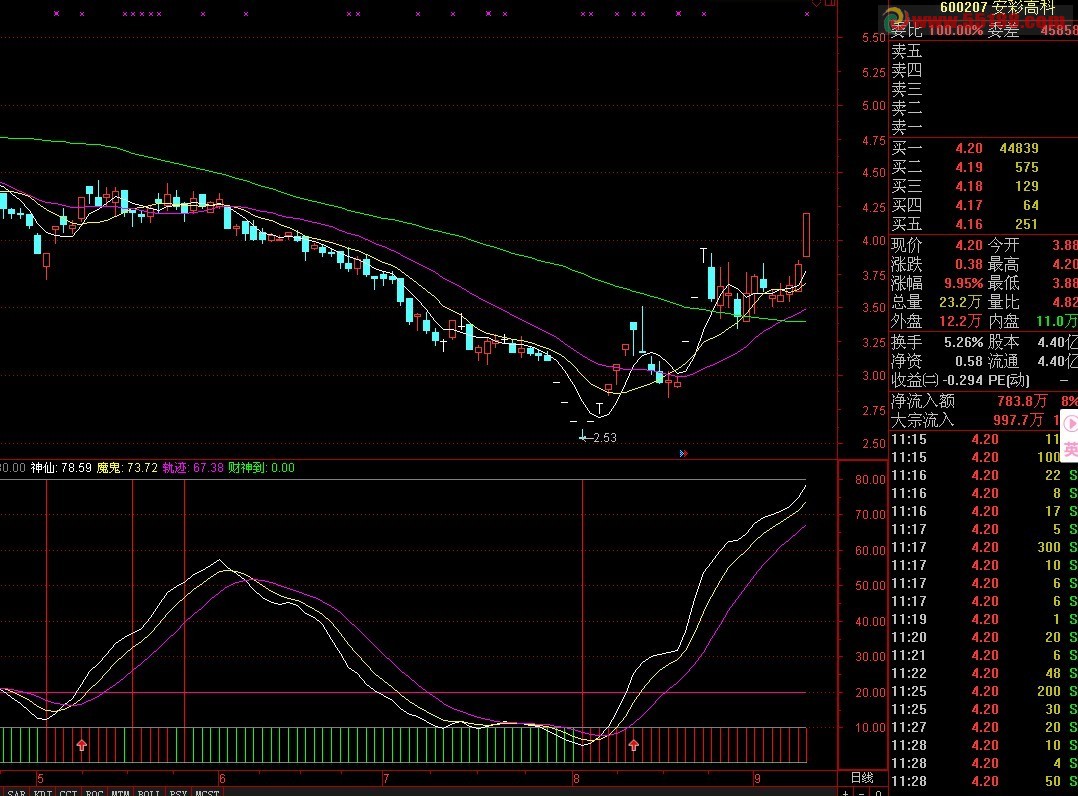The width and height of the screenshot is (1078, 796).
Task: Click the 2.53 low price label
Action: [604, 437]
